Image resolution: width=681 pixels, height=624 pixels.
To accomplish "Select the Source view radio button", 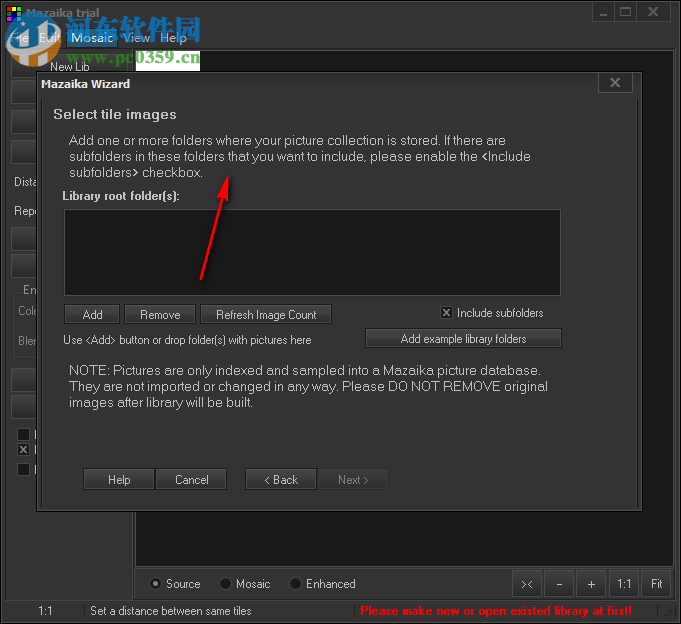I will (155, 584).
